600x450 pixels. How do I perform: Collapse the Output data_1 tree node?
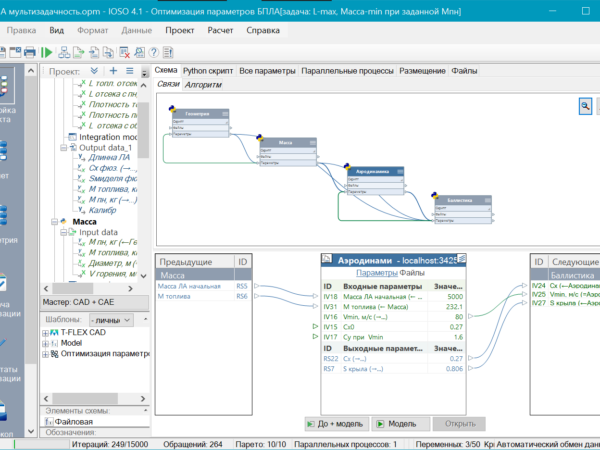pyautogui.click(x=64, y=148)
